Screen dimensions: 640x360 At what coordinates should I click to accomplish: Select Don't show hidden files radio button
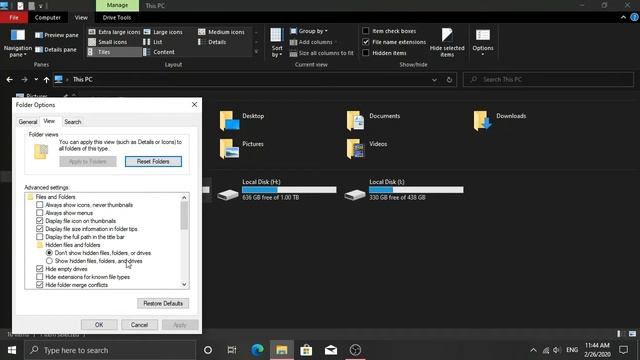click(x=49, y=253)
